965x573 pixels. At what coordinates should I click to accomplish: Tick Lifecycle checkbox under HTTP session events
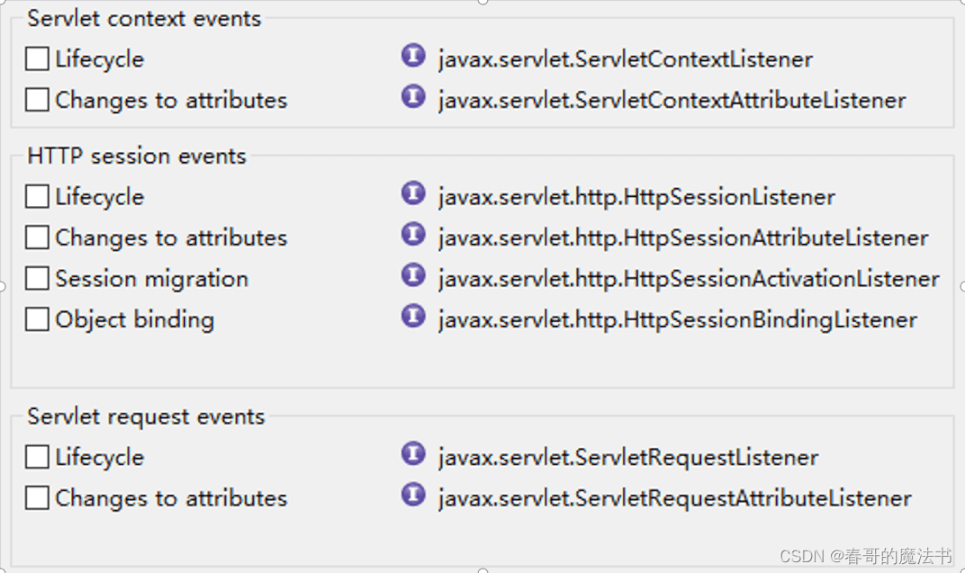tap(37, 197)
